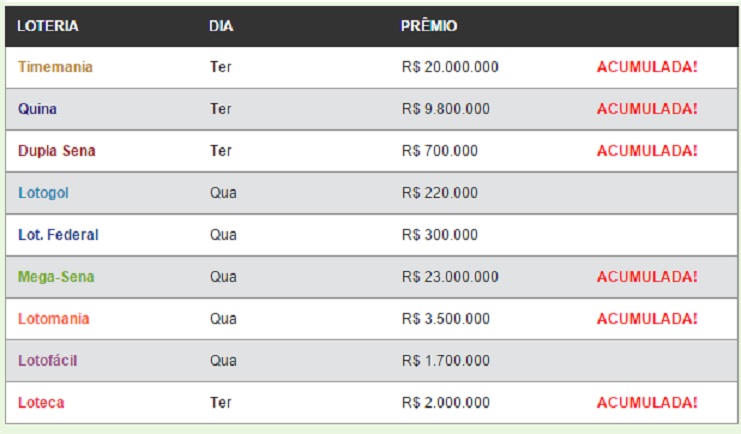Click the Mega-Sena ACUMULADA! label
This screenshot has width=741, height=434.
click(647, 277)
